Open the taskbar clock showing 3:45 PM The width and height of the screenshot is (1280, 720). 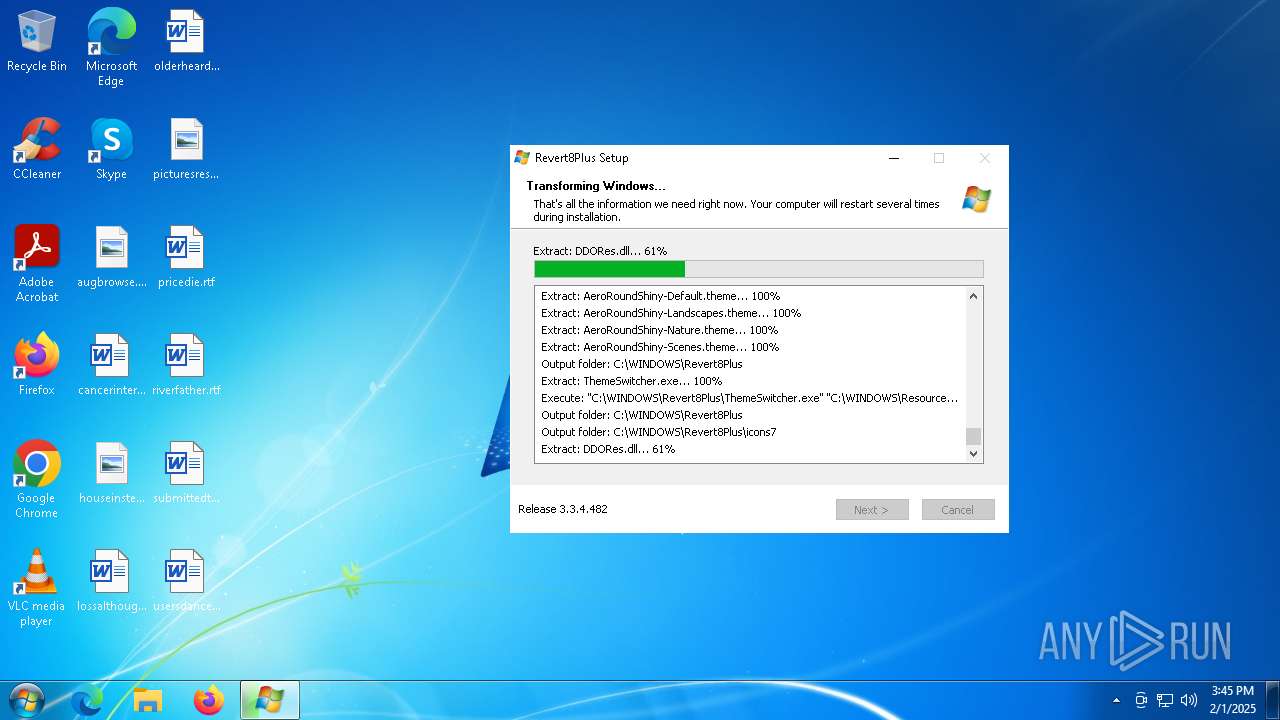click(1232, 700)
